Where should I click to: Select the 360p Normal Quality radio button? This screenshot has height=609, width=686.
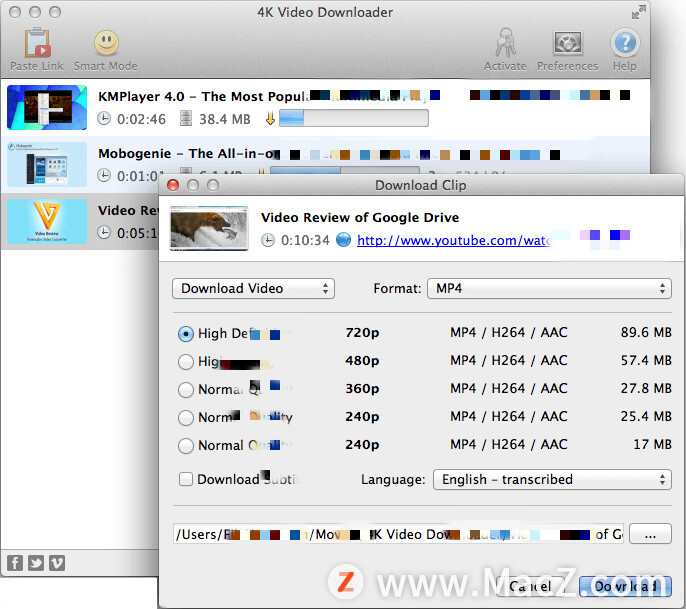pos(186,390)
